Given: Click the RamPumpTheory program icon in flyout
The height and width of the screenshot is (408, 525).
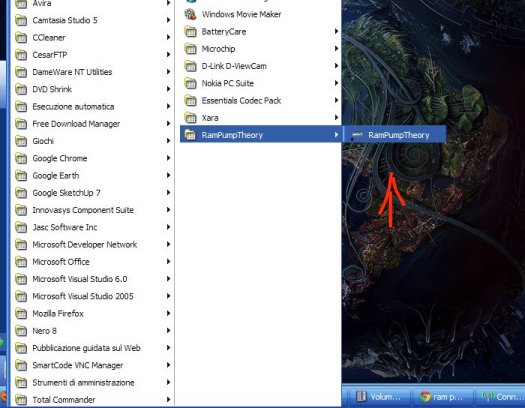Looking at the screenshot, I should click(357, 135).
